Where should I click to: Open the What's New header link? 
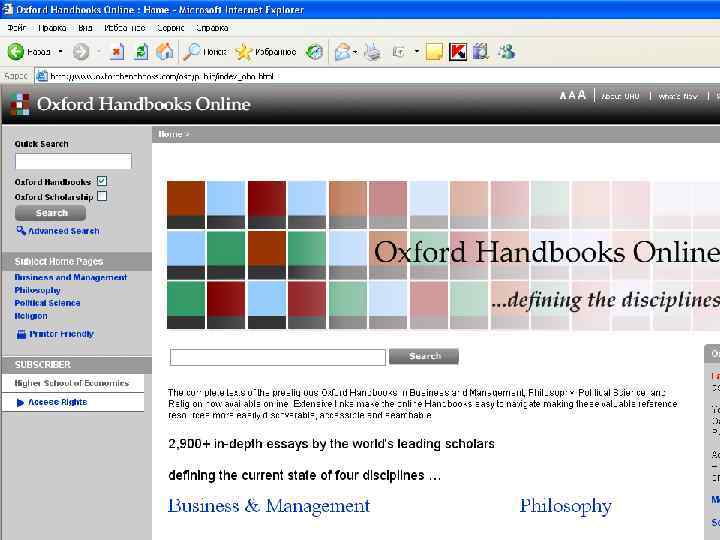(678, 96)
